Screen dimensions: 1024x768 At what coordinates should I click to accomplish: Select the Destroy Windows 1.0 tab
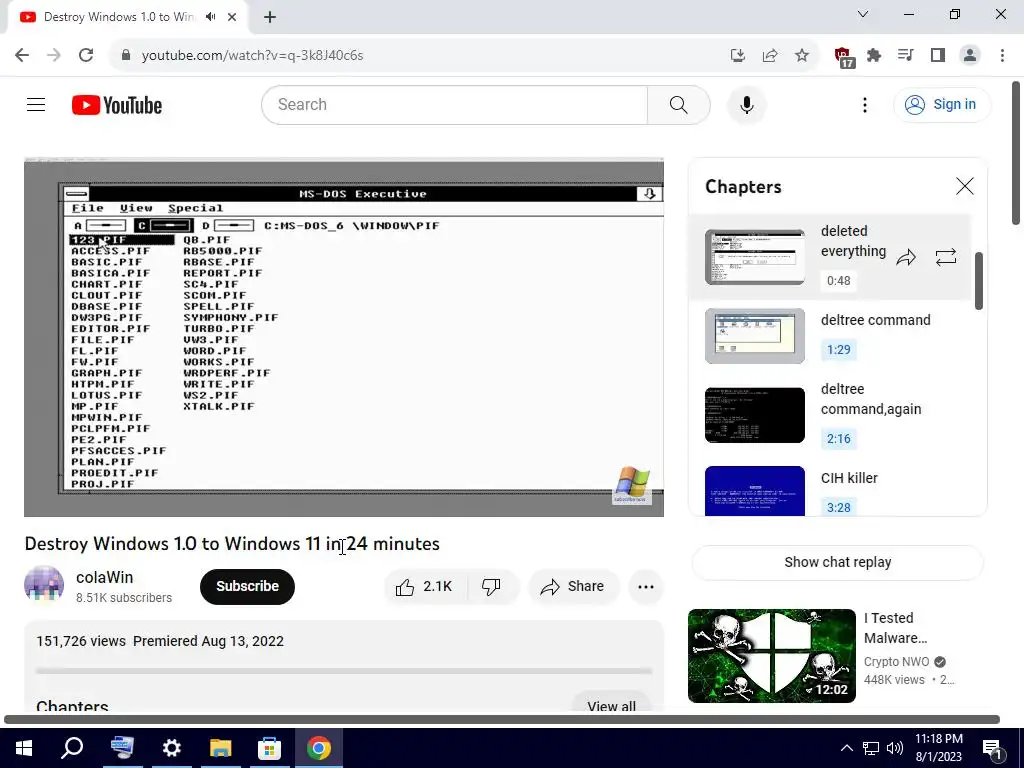(118, 17)
